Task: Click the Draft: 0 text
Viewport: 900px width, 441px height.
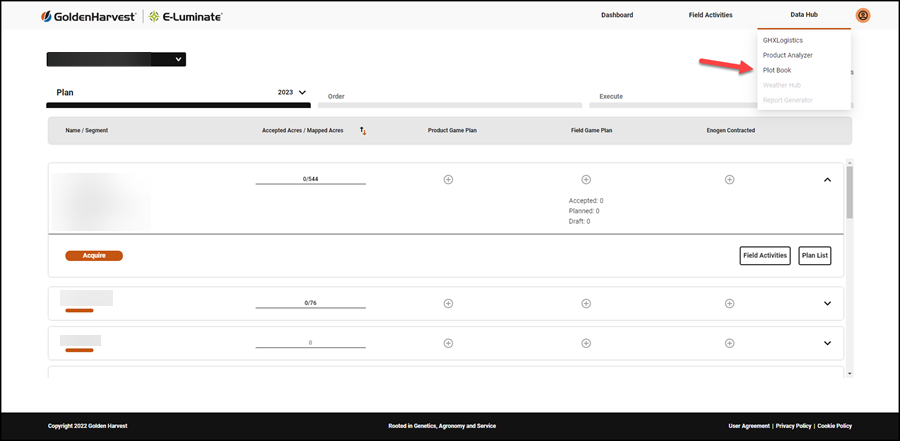Action: point(579,221)
